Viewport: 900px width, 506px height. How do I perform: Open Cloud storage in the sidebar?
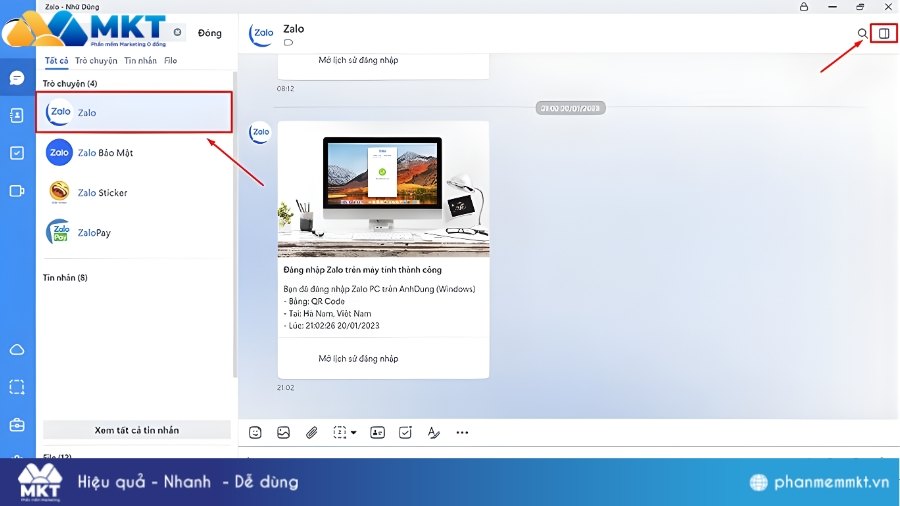[x=17, y=349]
